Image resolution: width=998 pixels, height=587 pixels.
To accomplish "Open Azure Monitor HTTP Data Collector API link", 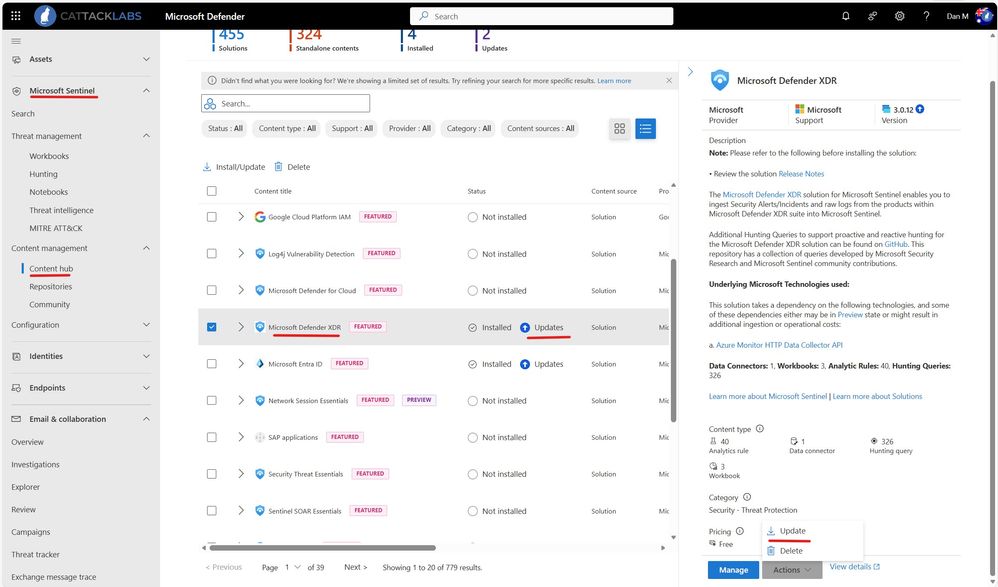I will click(x=779, y=345).
